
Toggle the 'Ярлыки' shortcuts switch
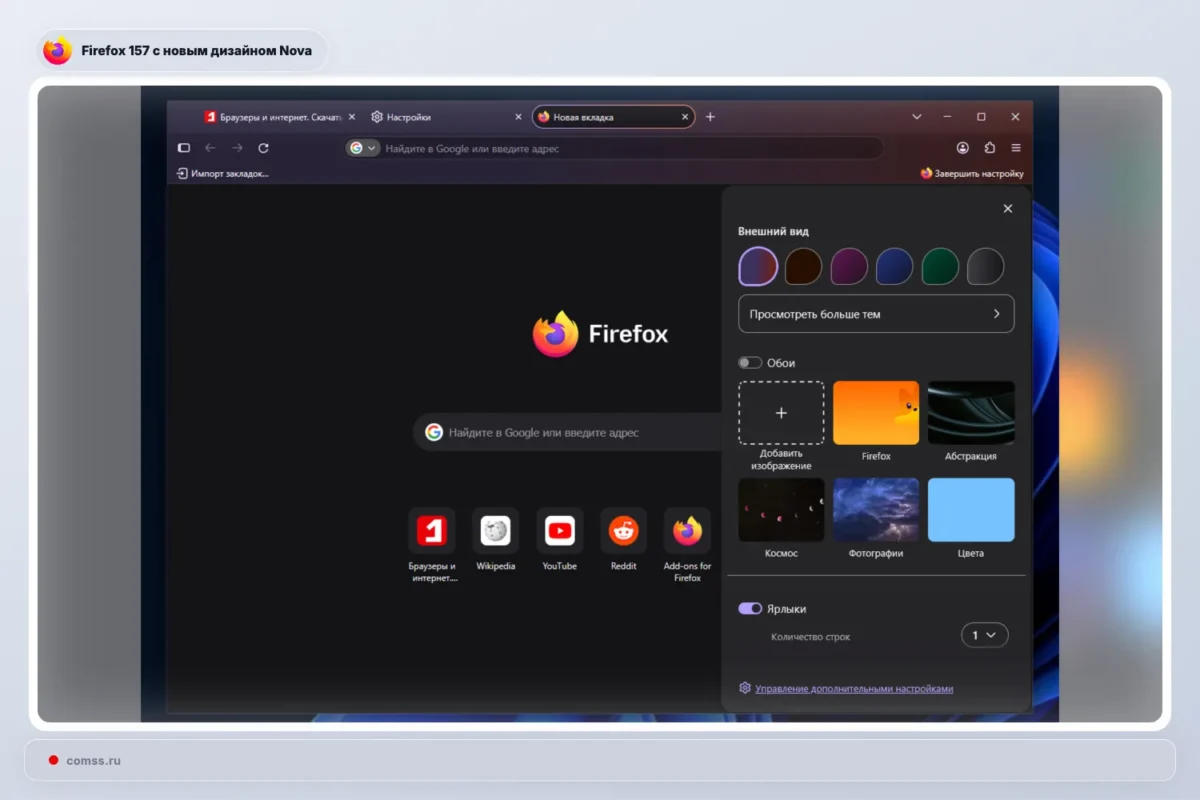click(750, 608)
